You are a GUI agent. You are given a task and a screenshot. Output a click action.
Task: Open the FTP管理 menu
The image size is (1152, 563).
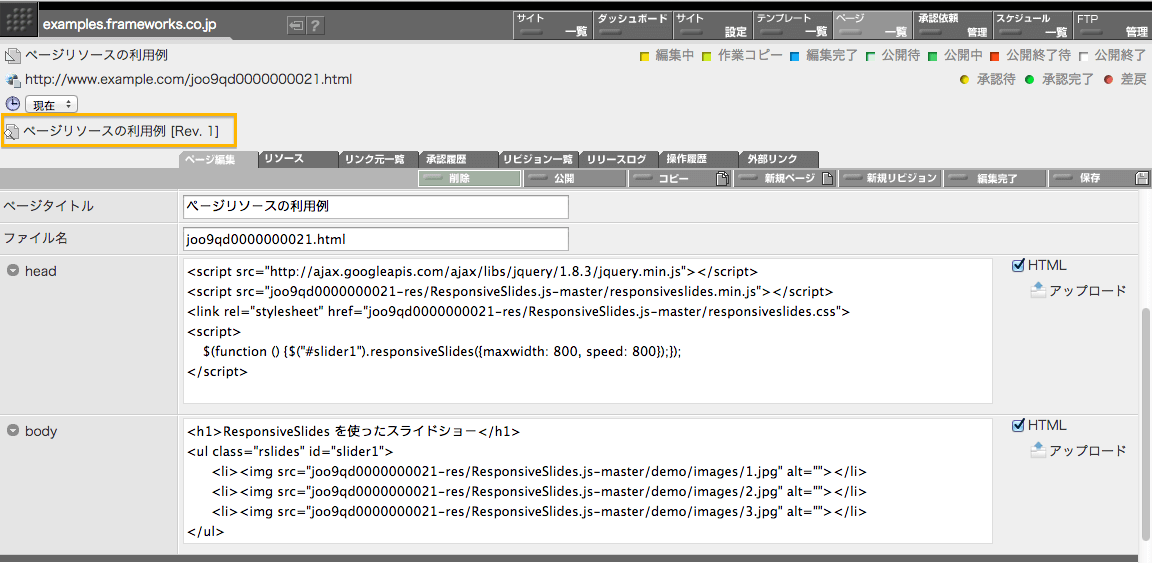coord(1112,25)
